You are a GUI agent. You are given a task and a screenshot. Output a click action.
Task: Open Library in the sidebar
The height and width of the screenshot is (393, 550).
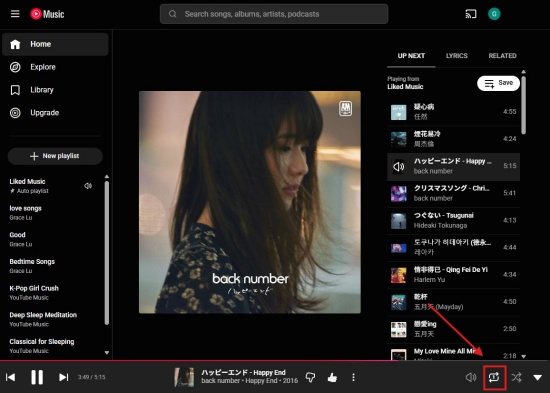[55, 90]
